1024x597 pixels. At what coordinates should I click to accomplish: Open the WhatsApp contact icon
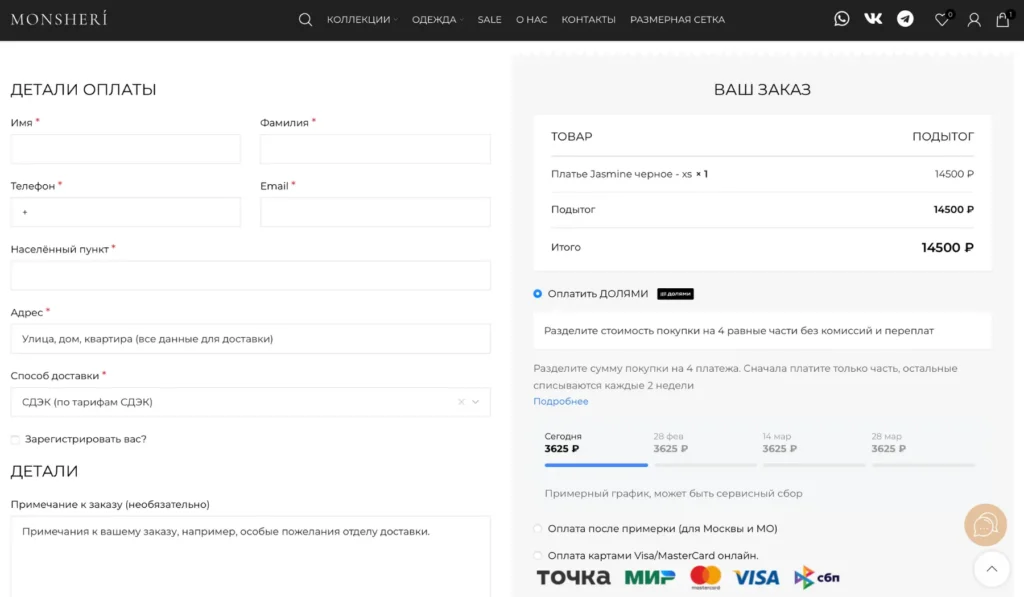pos(842,19)
